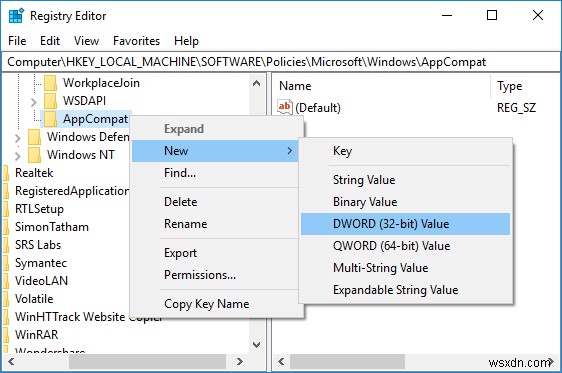Expand the Windows NT key

click(18, 156)
